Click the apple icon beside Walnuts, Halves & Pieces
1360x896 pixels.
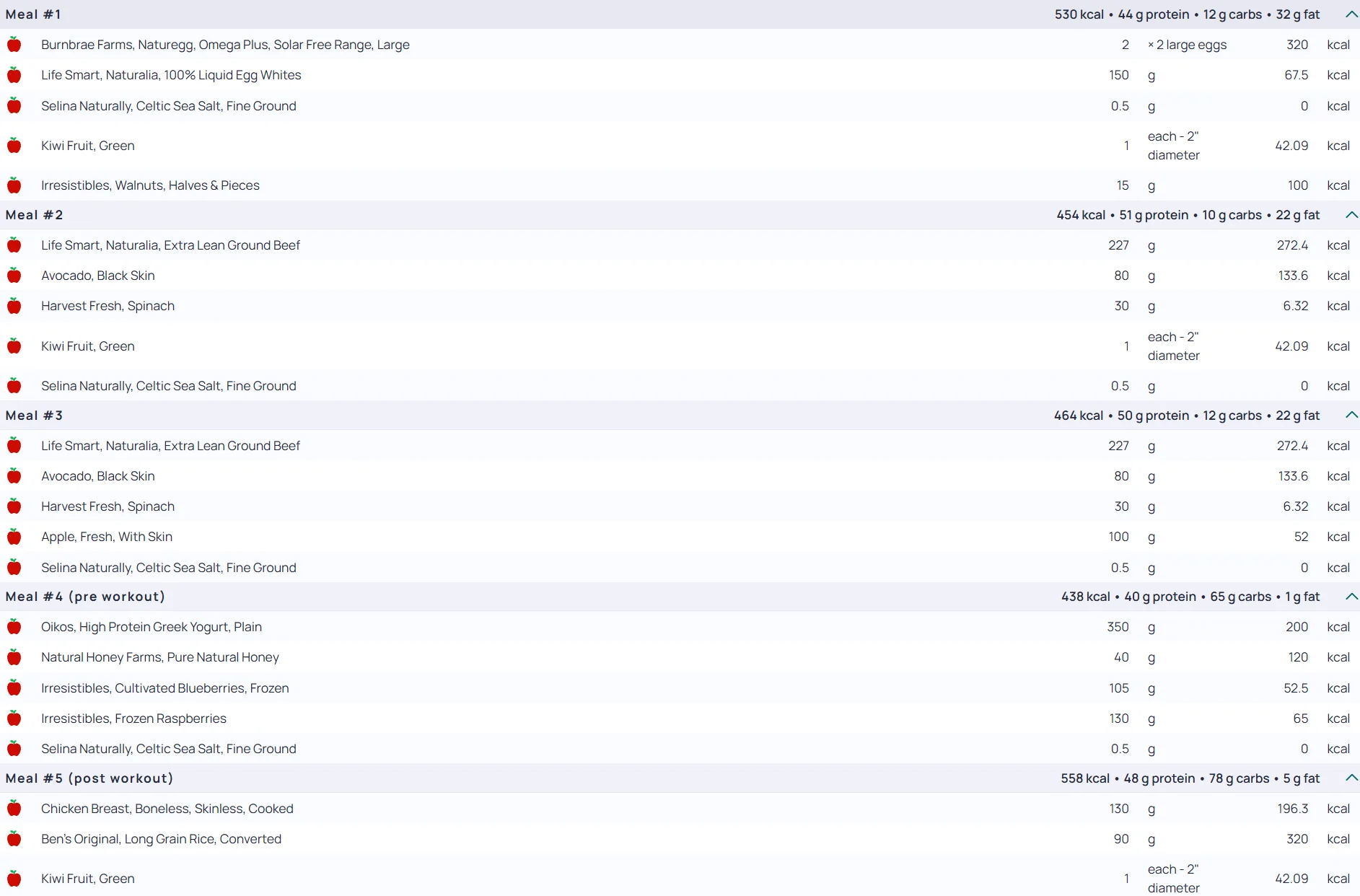pos(14,185)
